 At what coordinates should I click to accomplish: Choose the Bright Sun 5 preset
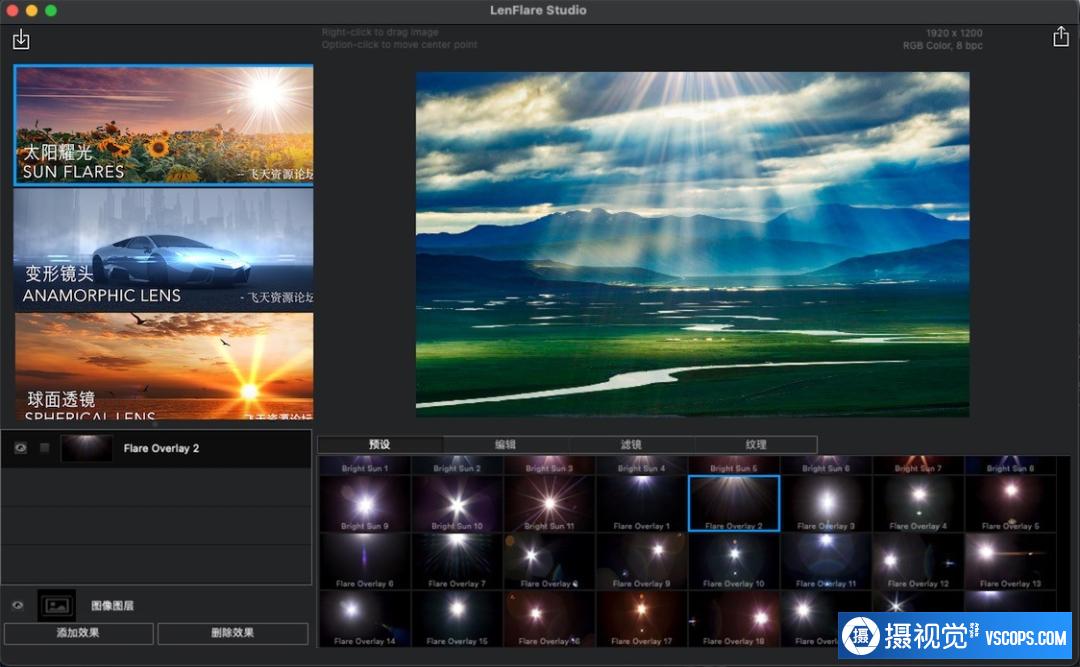[x=734, y=465]
